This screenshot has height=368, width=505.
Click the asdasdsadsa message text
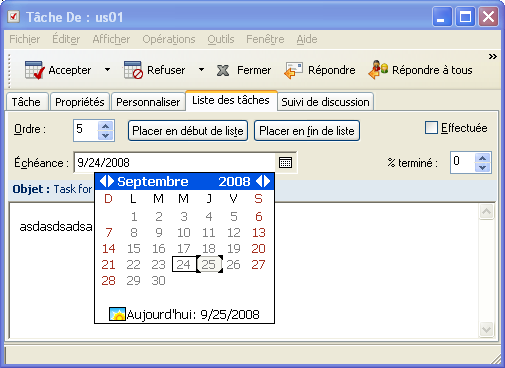tap(56, 227)
